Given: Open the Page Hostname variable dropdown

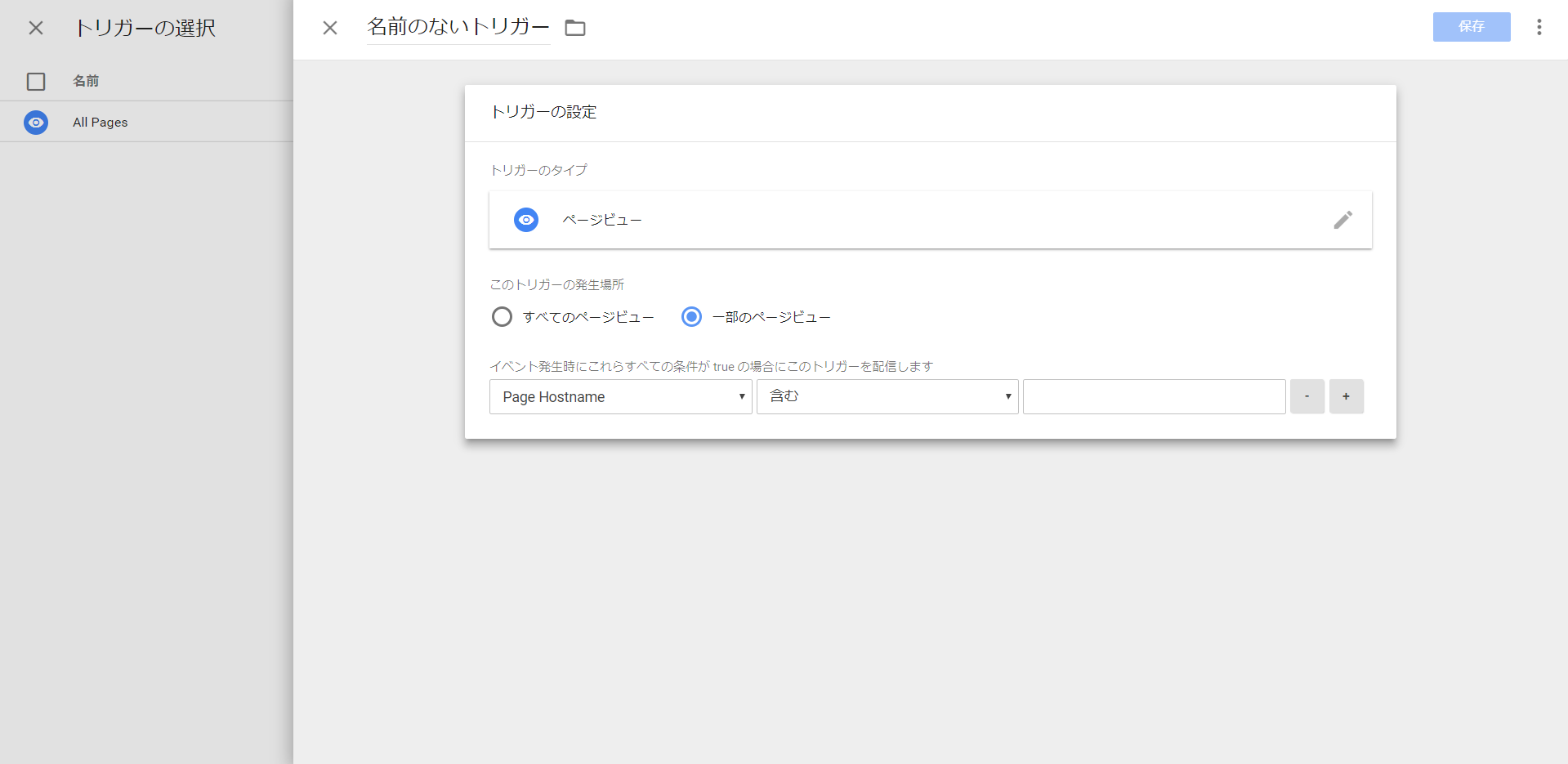Looking at the screenshot, I should click(620, 396).
